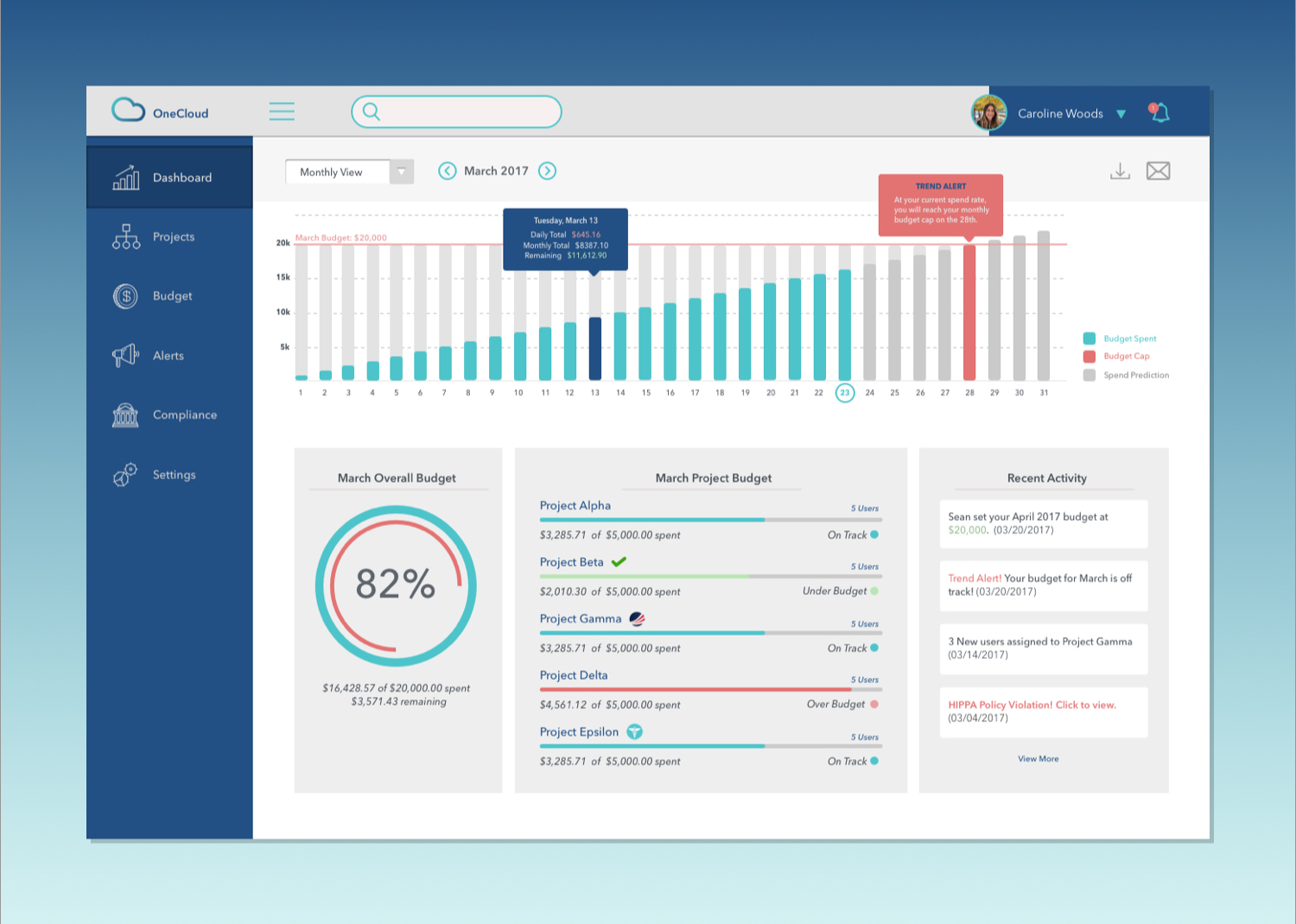Image resolution: width=1296 pixels, height=924 pixels.
Task: Click the $20,000 amount in recent activity
Action: (968, 530)
